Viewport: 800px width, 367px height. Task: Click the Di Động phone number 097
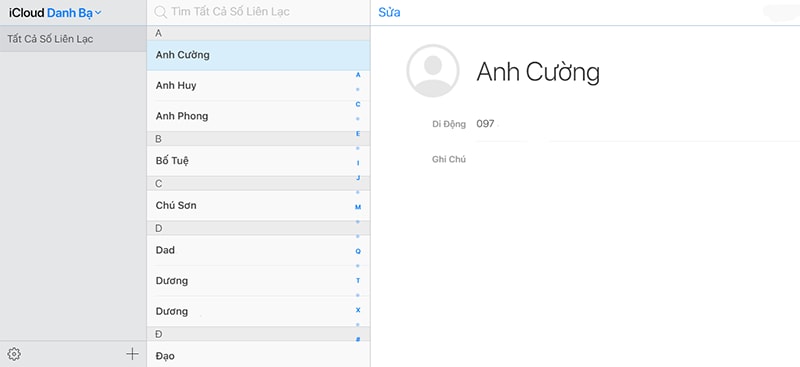pyautogui.click(x=485, y=124)
